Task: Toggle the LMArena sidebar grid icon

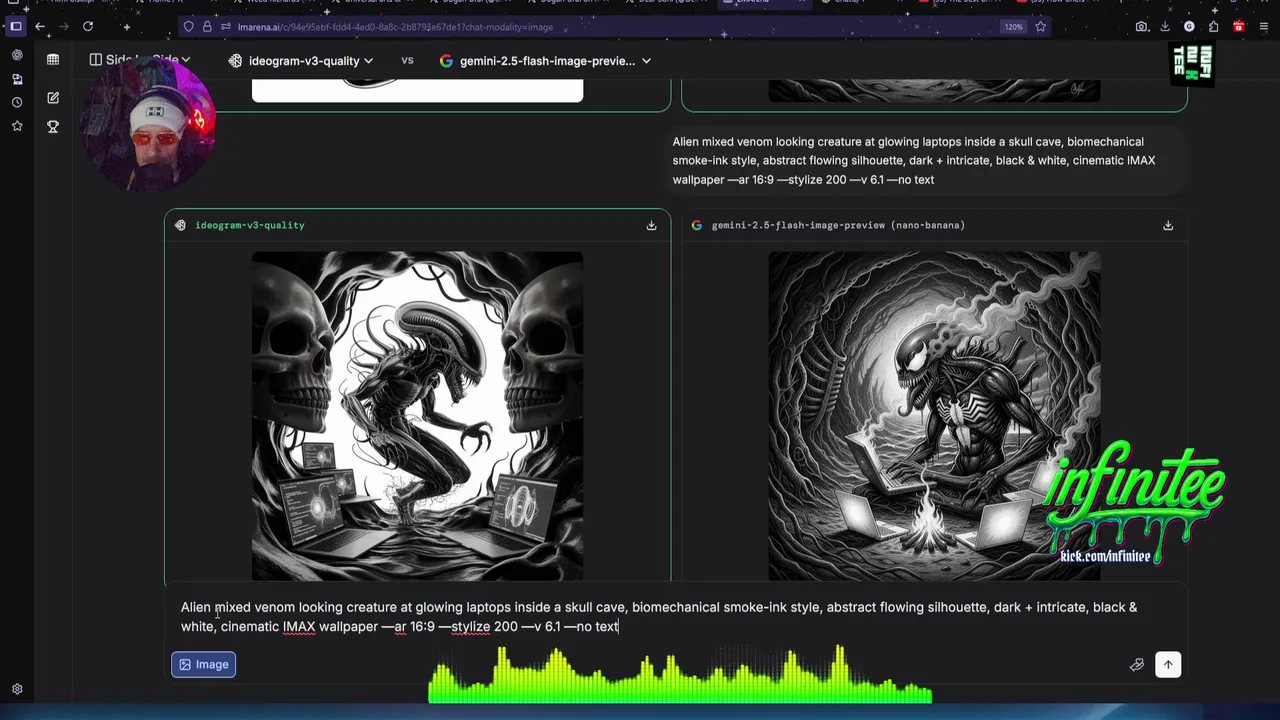Action: click(x=53, y=60)
